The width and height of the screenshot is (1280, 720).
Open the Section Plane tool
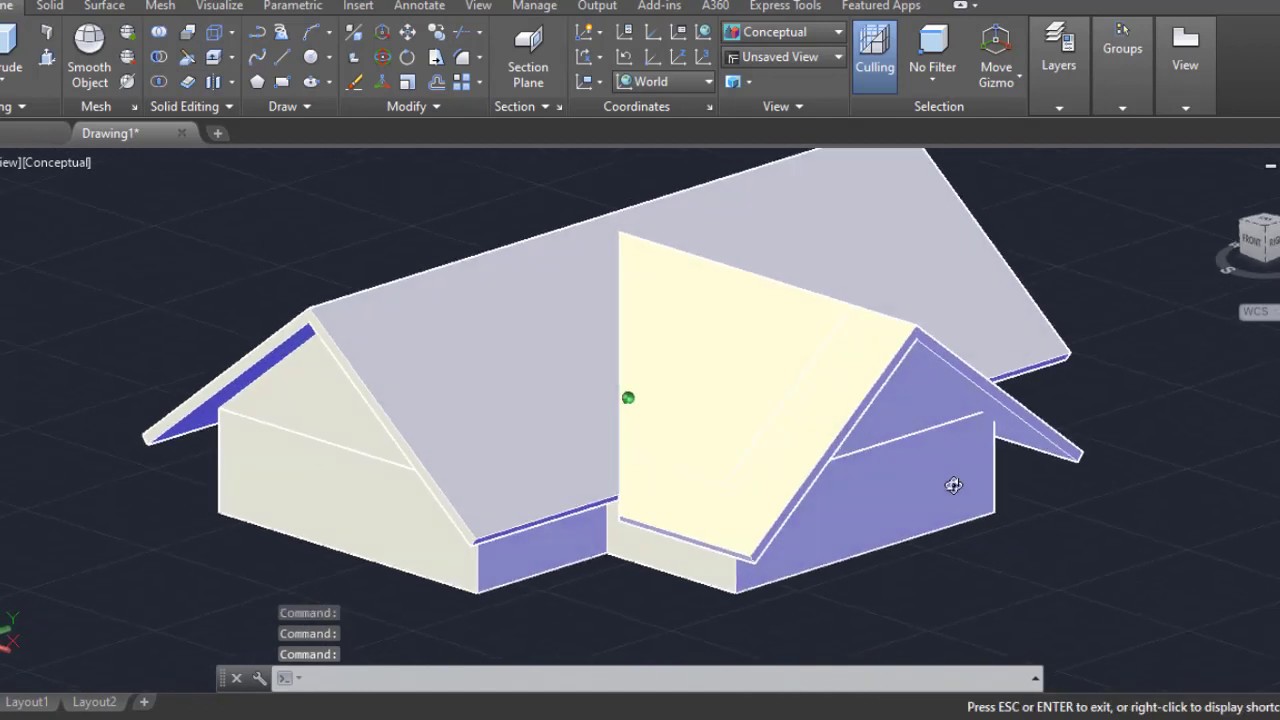pyautogui.click(x=528, y=57)
